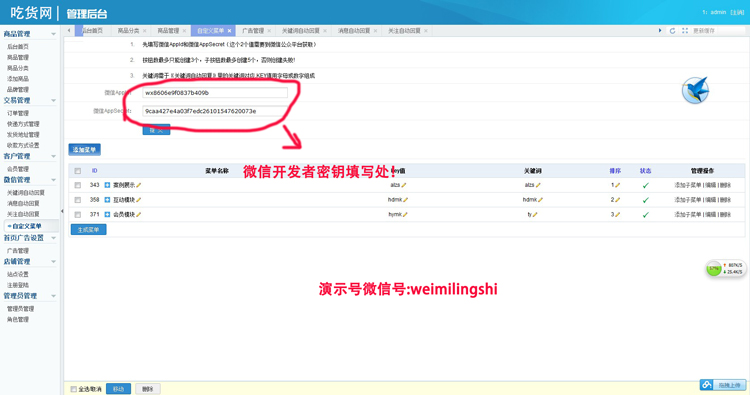This screenshot has height=395, width=750.
Task: Tick the select-all checkbox in table header
Action: 77,171
